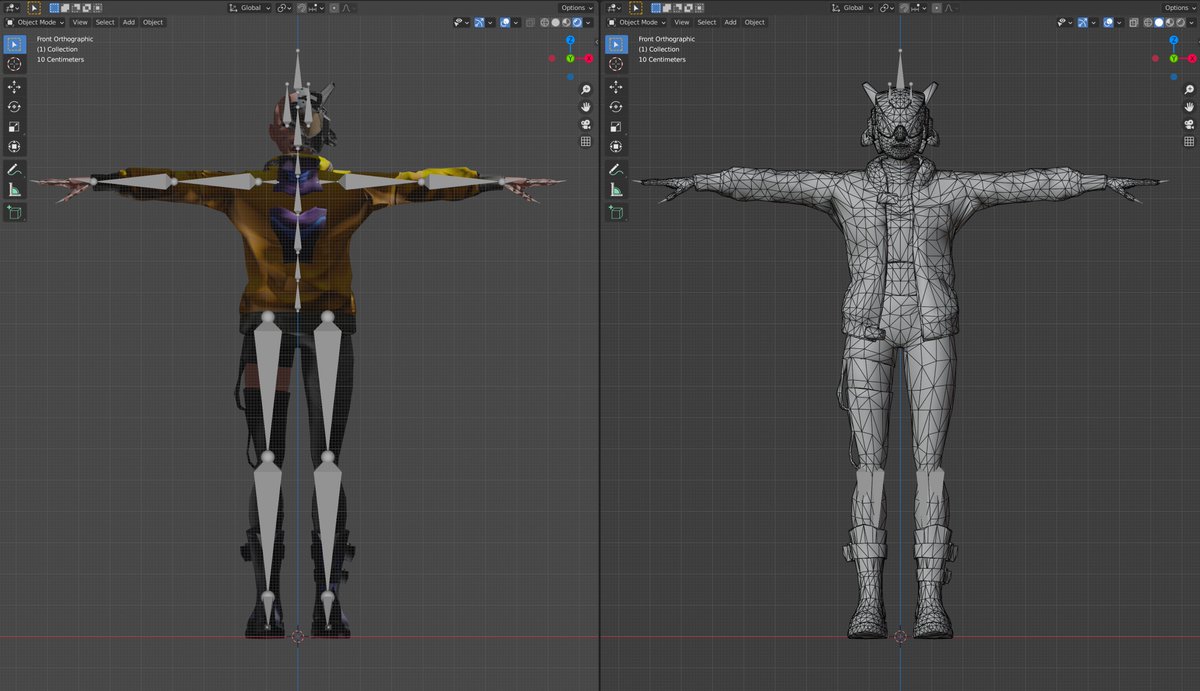Select the Transform tool in right viewport
The width and height of the screenshot is (1200, 691).
coord(616,147)
